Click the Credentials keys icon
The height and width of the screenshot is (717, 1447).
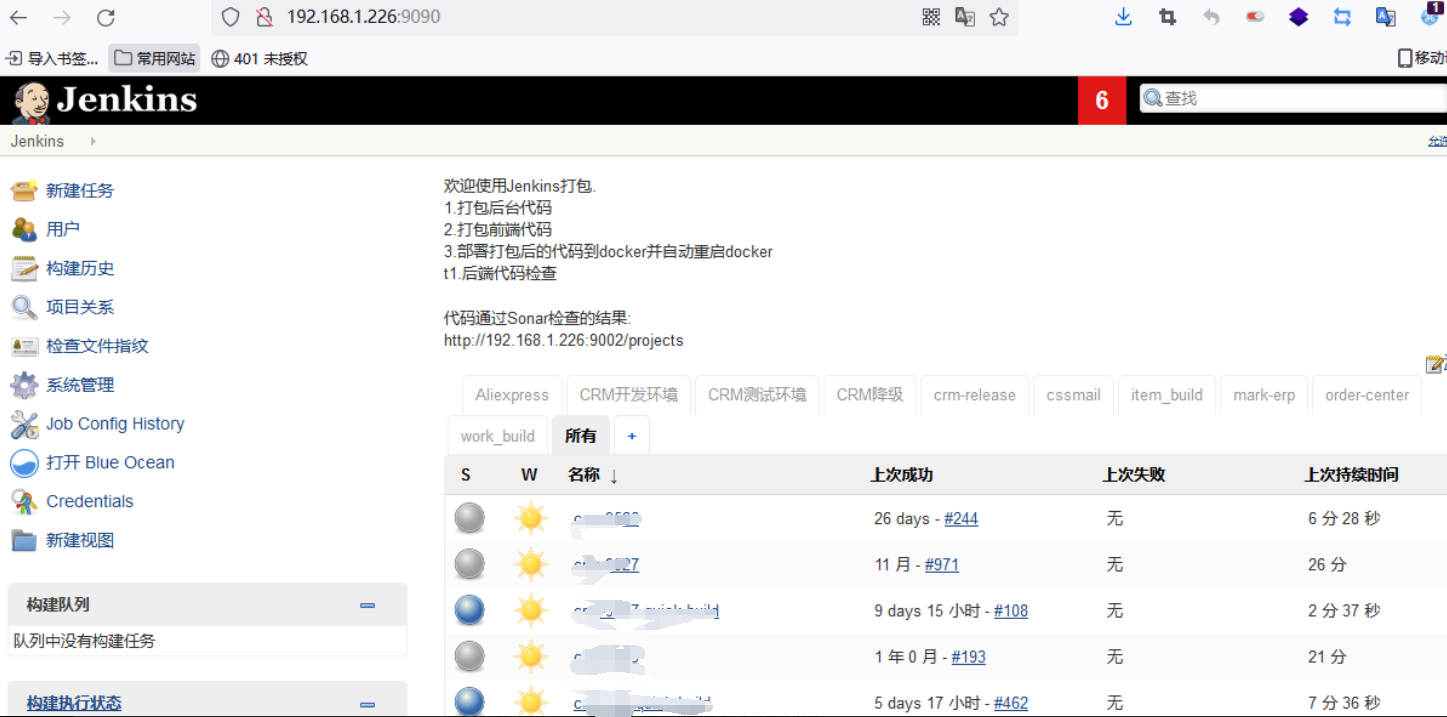pos(24,501)
